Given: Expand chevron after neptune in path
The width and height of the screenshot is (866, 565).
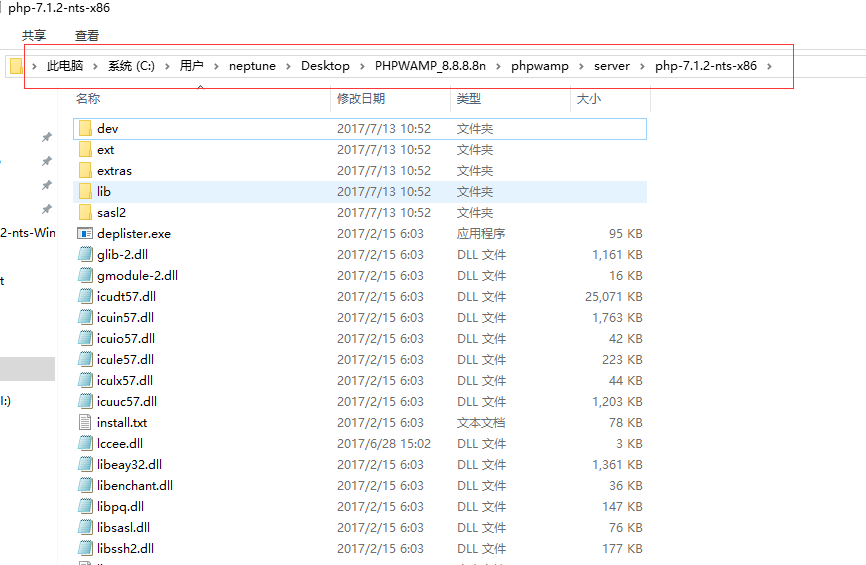Looking at the screenshot, I should click(288, 66).
